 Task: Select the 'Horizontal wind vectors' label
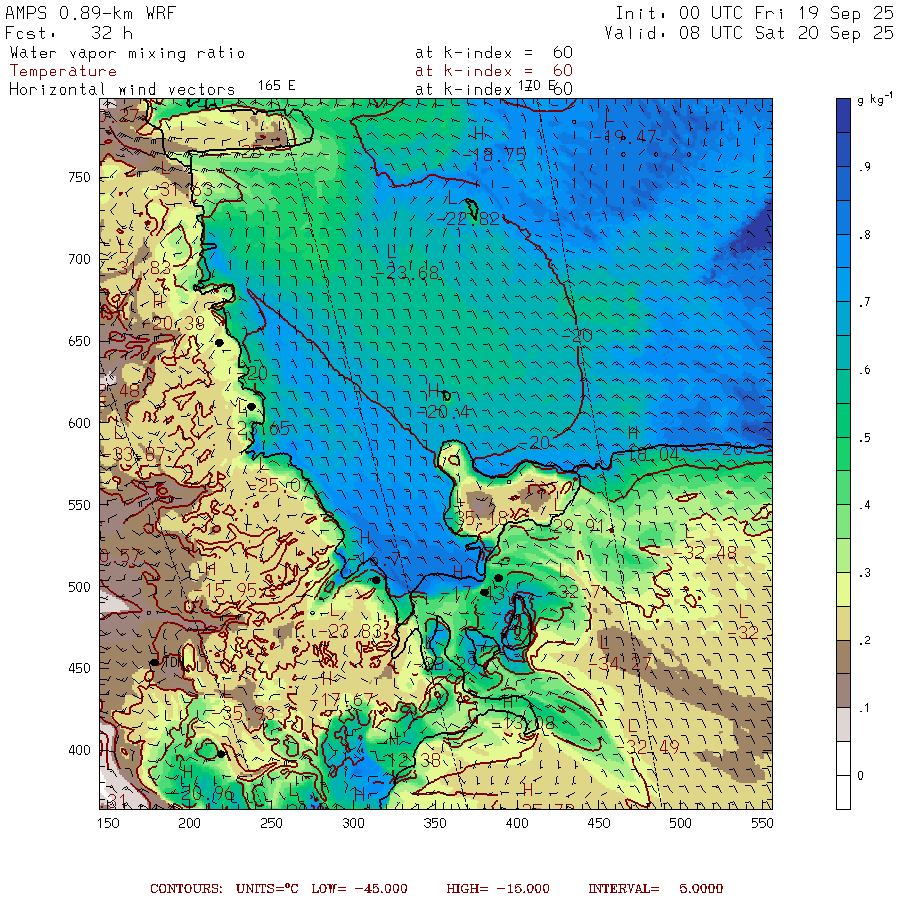(122, 90)
